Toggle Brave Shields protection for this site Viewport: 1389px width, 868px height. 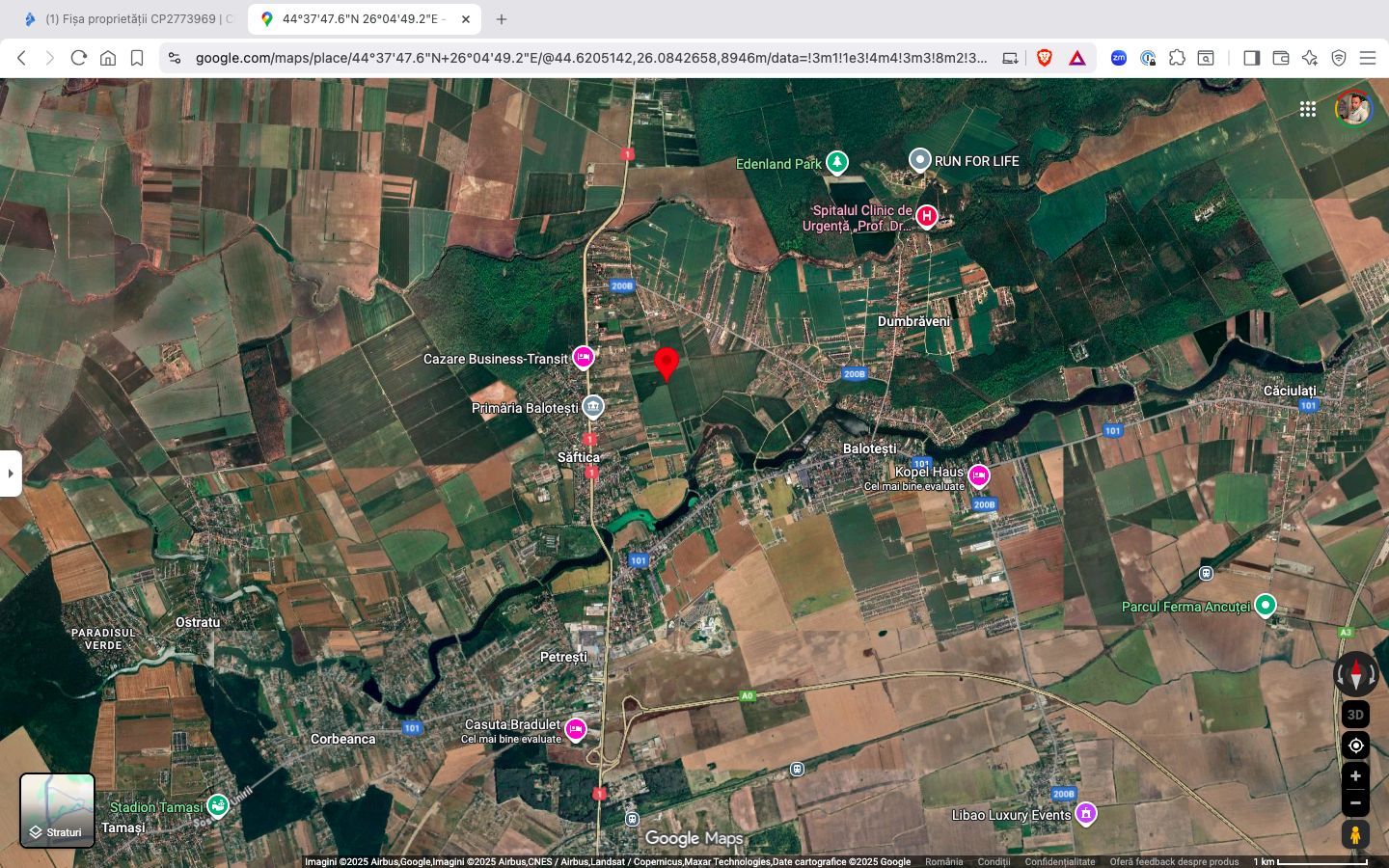tap(1043, 58)
